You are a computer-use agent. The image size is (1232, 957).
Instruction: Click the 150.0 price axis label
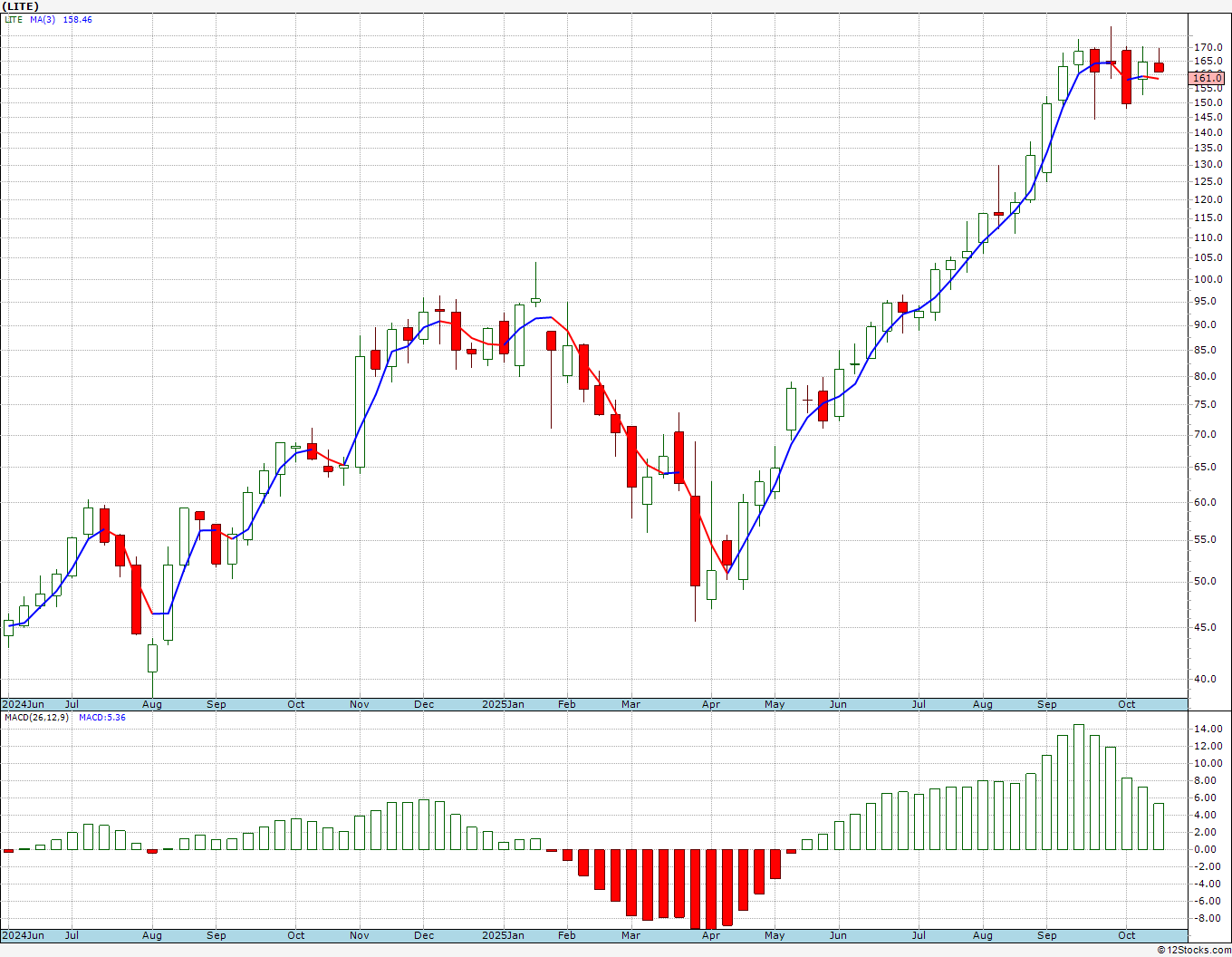pos(1208,102)
